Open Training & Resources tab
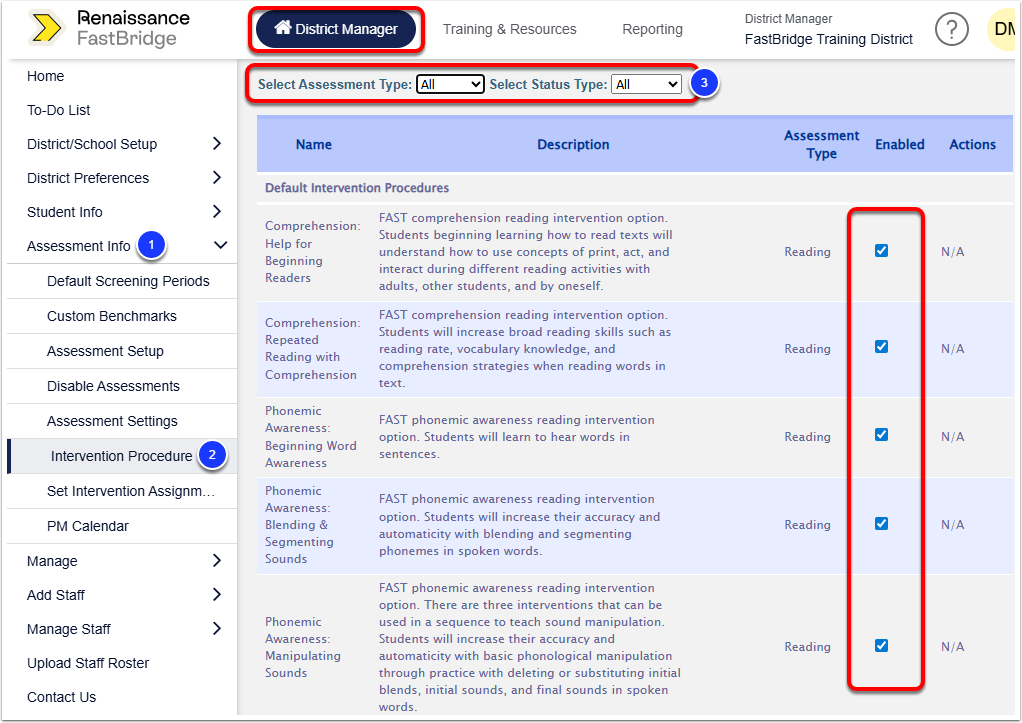Screen dimensions: 1022x723 coord(510,29)
